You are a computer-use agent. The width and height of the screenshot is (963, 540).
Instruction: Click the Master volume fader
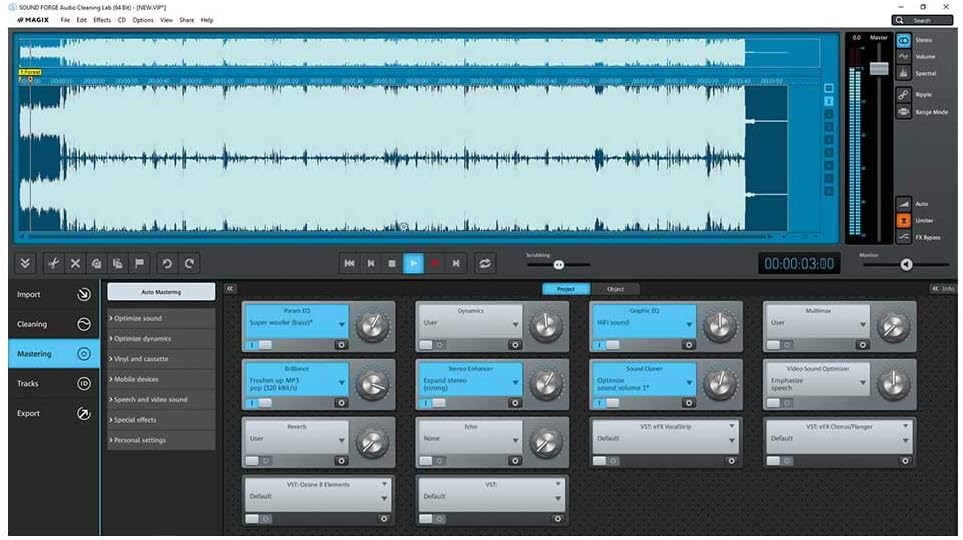[879, 68]
